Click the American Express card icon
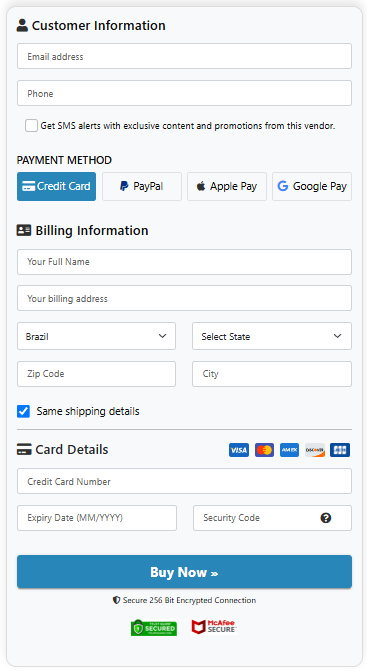367x672 pixels. [289, 450]
